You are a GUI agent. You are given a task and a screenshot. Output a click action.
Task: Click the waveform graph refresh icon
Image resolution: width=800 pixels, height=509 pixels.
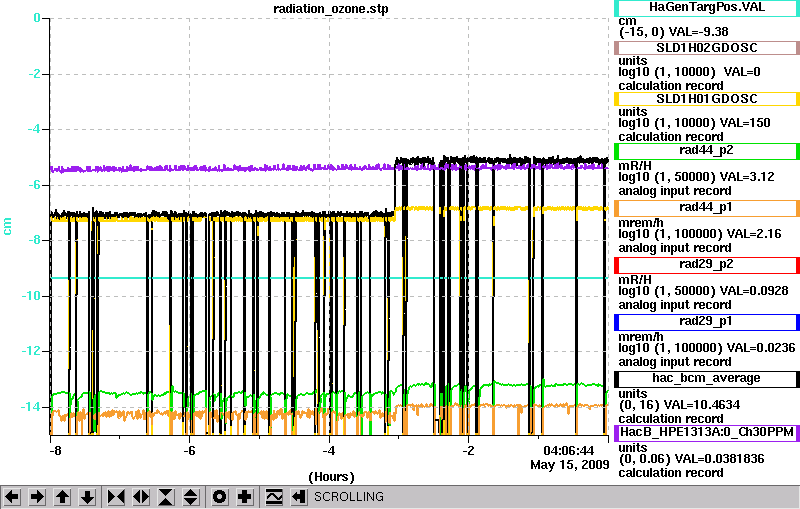tap(274, 497)
